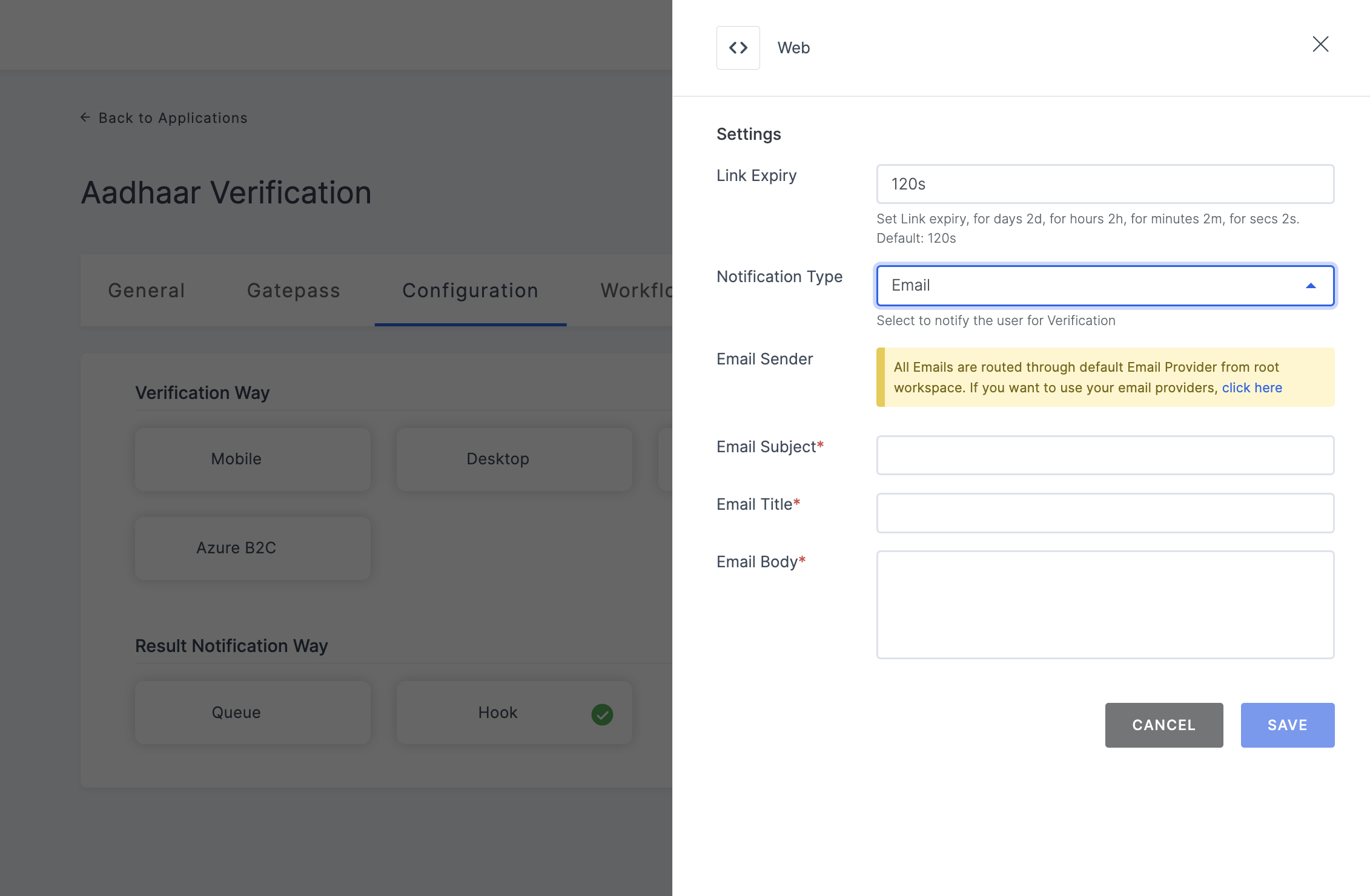Click the Save button
This screenshot has height=896, width=1370.
pos(1288,725)
